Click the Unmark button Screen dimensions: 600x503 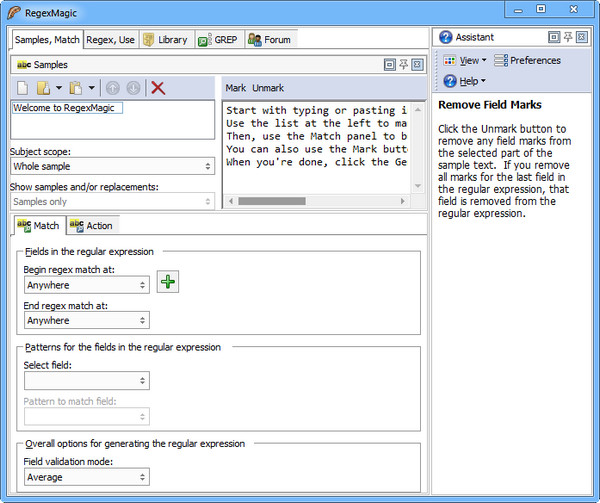tap(267, 88)
